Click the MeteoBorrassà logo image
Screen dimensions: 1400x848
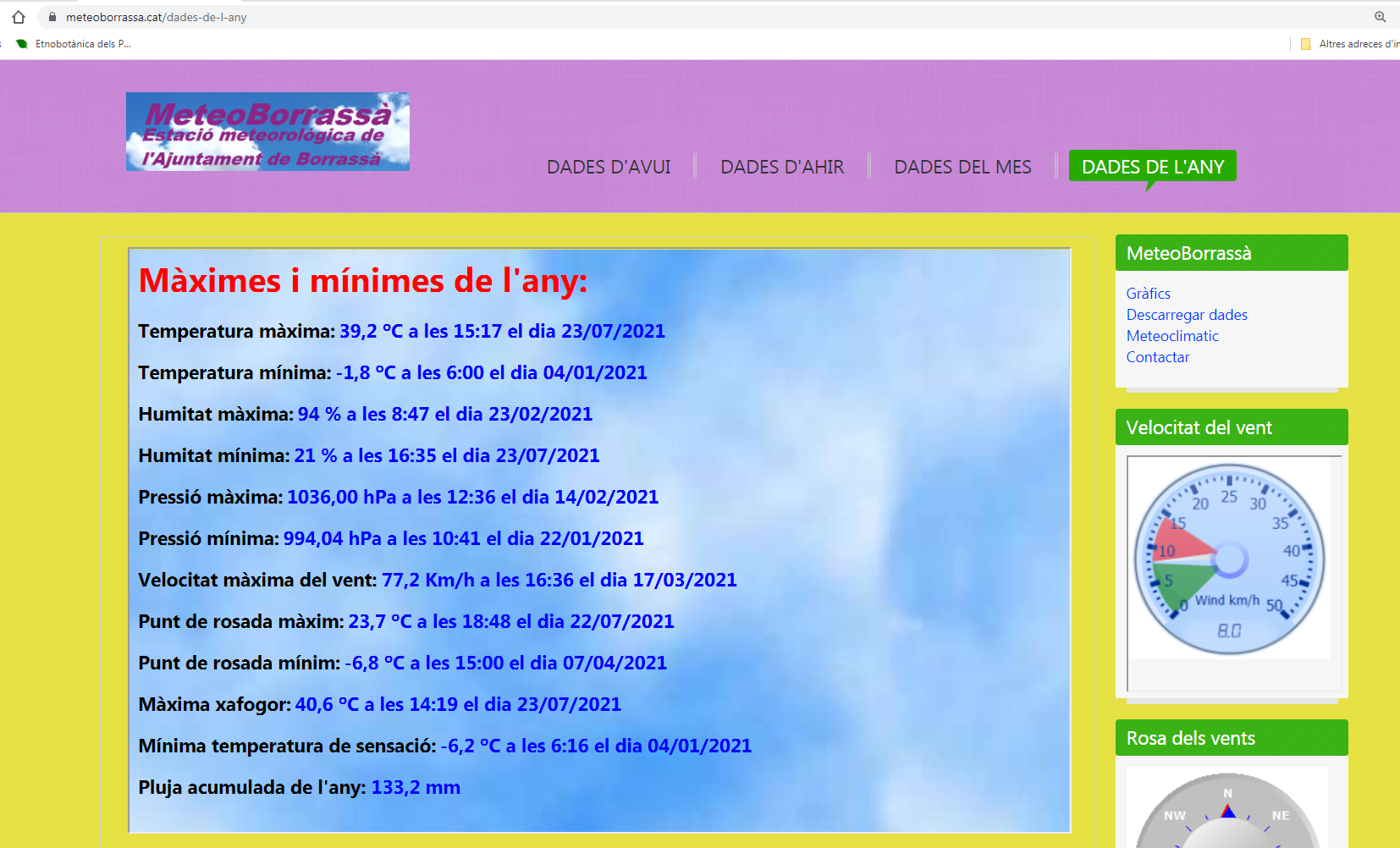pos(267,132)
